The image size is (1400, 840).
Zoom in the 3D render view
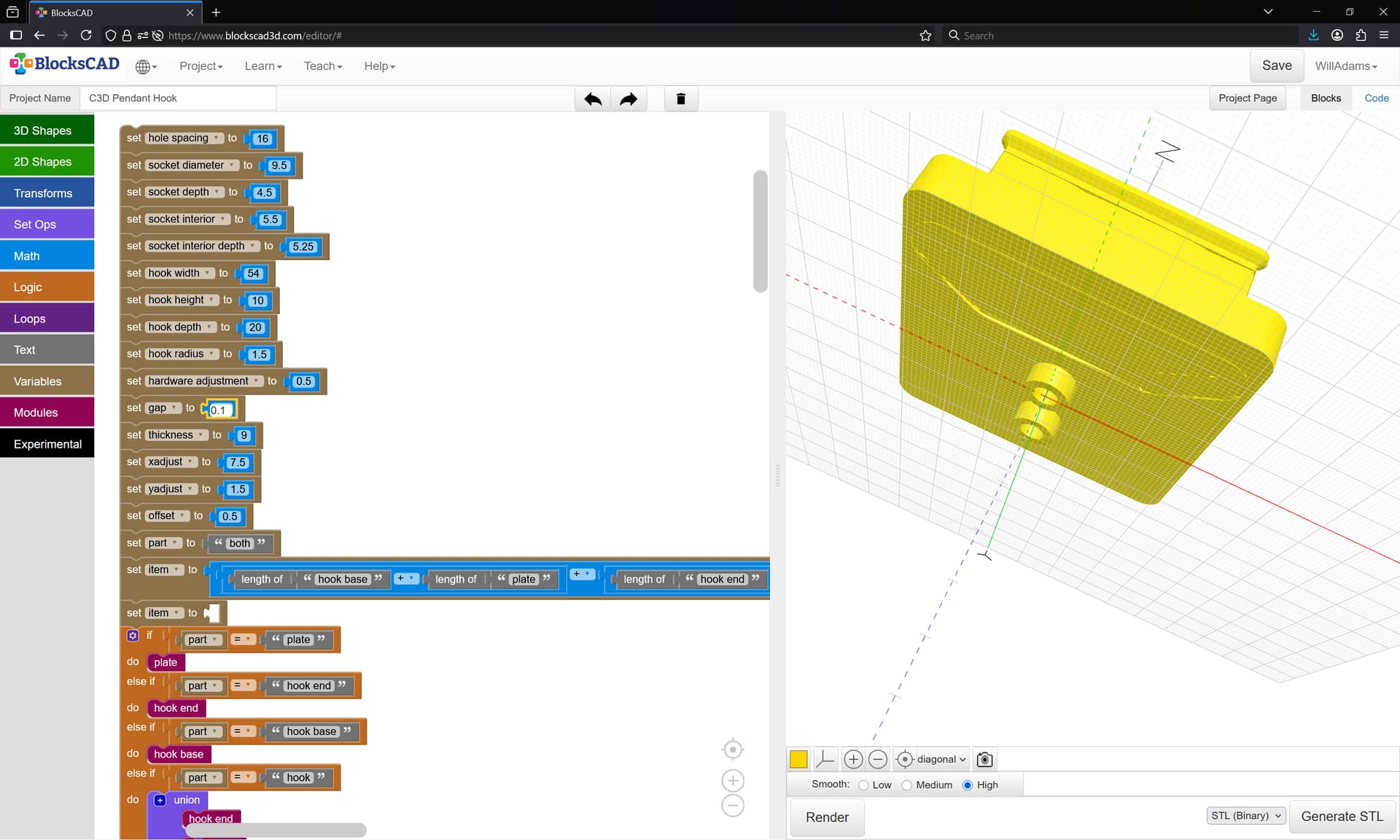(x=852, y=759)
